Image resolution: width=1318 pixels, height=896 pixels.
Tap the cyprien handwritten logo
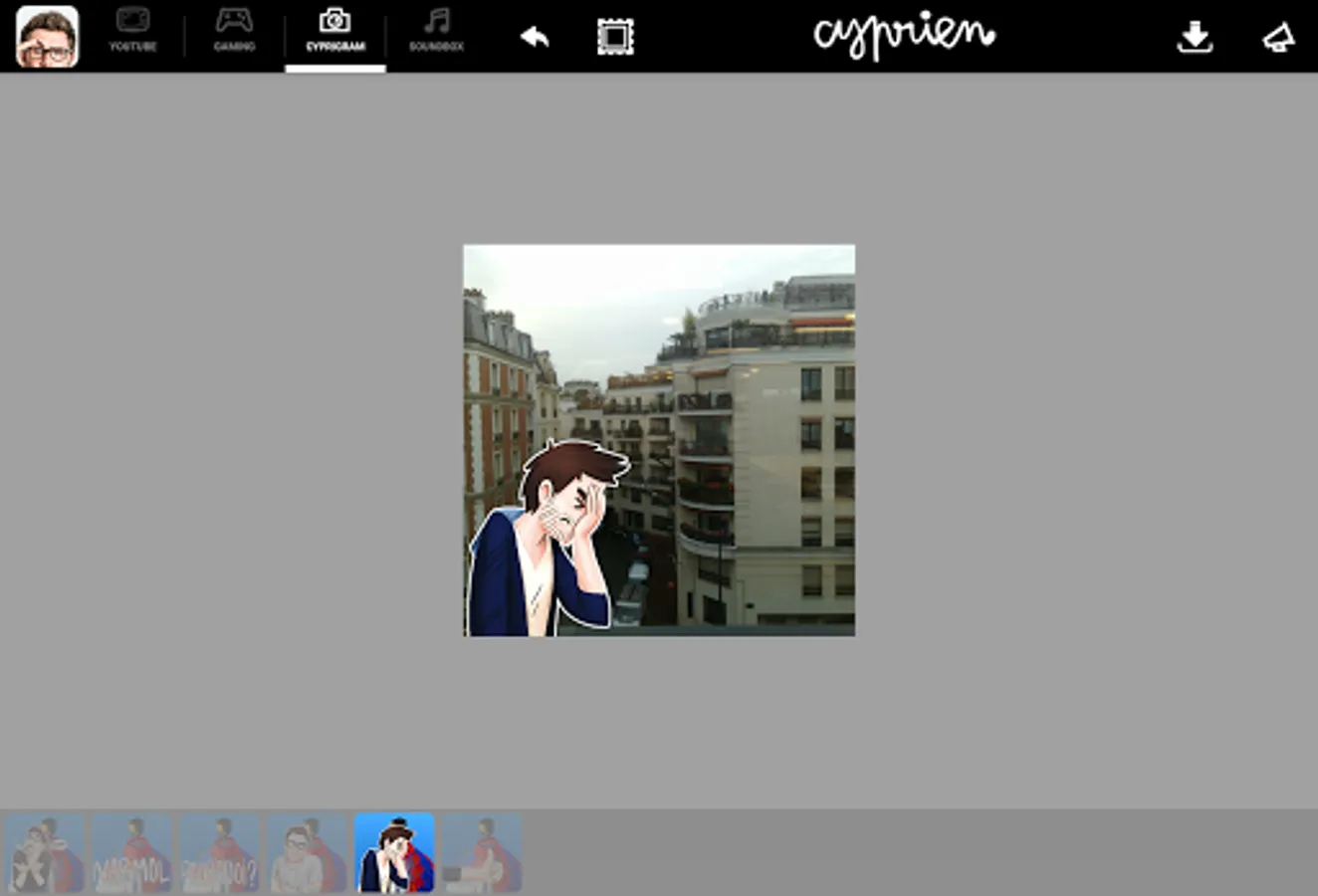(904, 36)
